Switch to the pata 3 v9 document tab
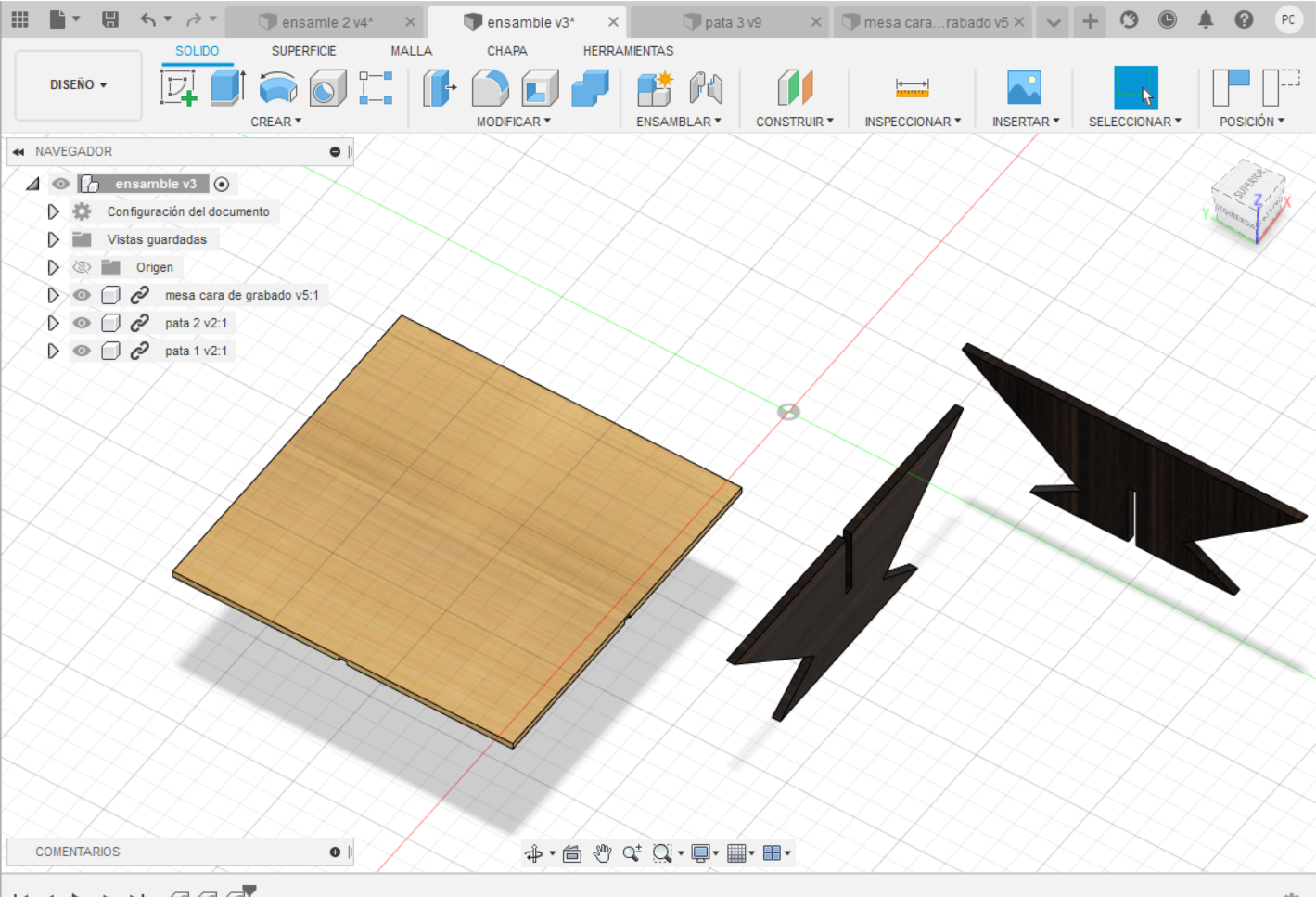This screenshot has height=897, width=1316. pos(733,22)
